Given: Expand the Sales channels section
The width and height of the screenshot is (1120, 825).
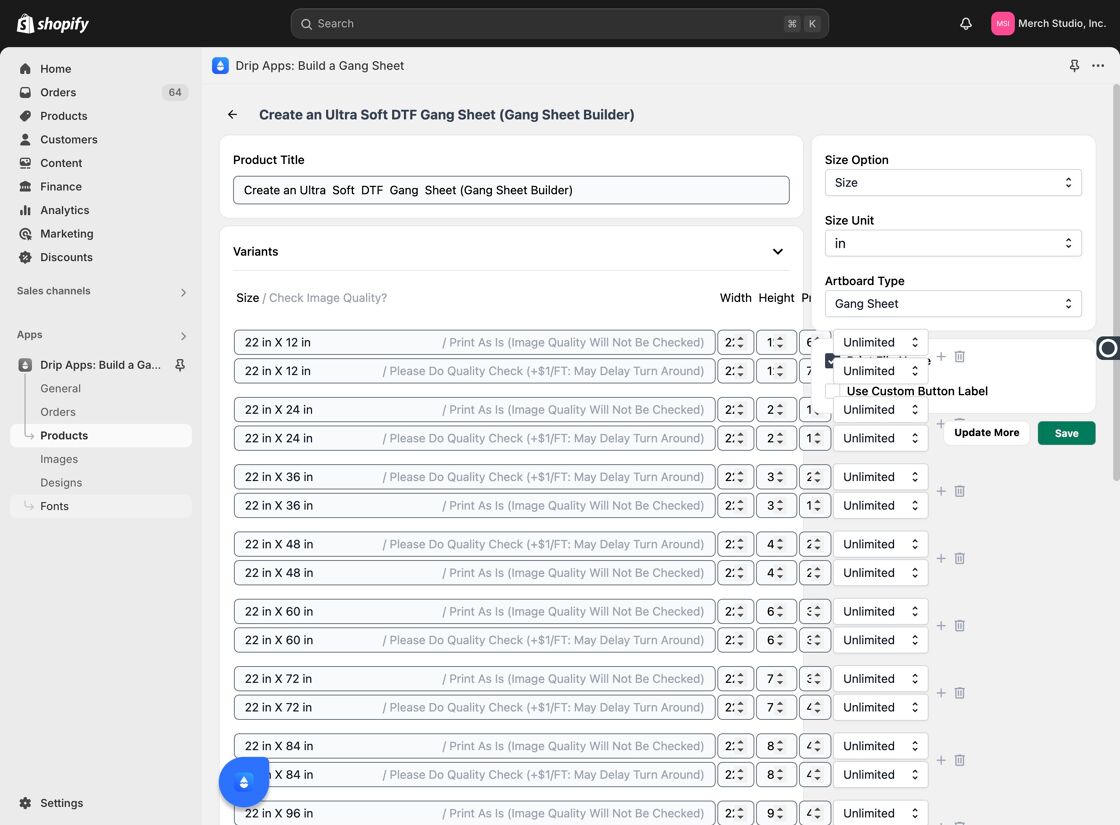Looking at the screenshot, I should [183, 292].
